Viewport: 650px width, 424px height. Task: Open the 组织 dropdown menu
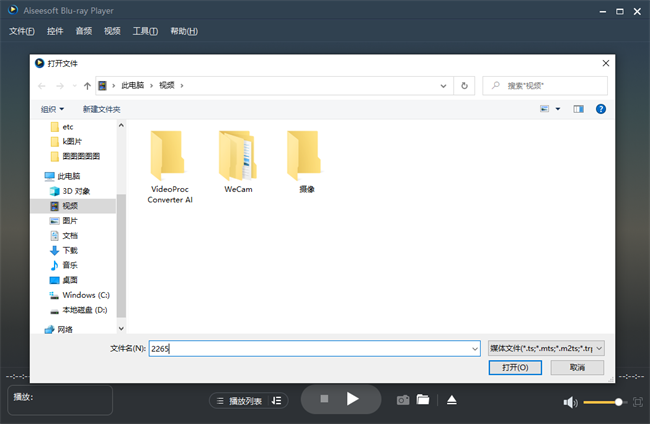(52, 109)
